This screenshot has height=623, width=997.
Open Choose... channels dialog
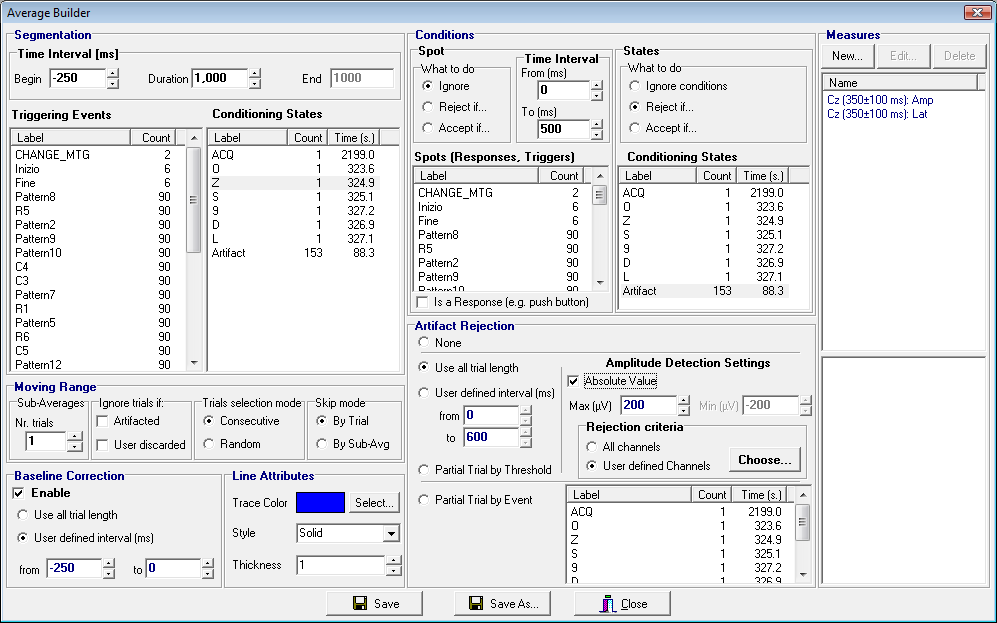coord(764,460)
